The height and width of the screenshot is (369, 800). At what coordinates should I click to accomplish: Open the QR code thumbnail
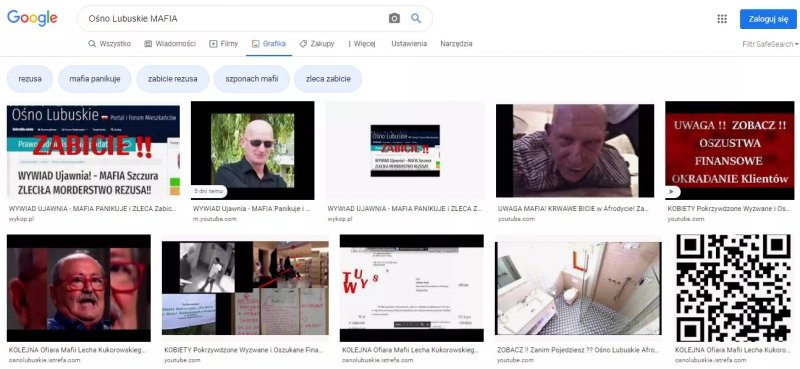tap(733, 288)
